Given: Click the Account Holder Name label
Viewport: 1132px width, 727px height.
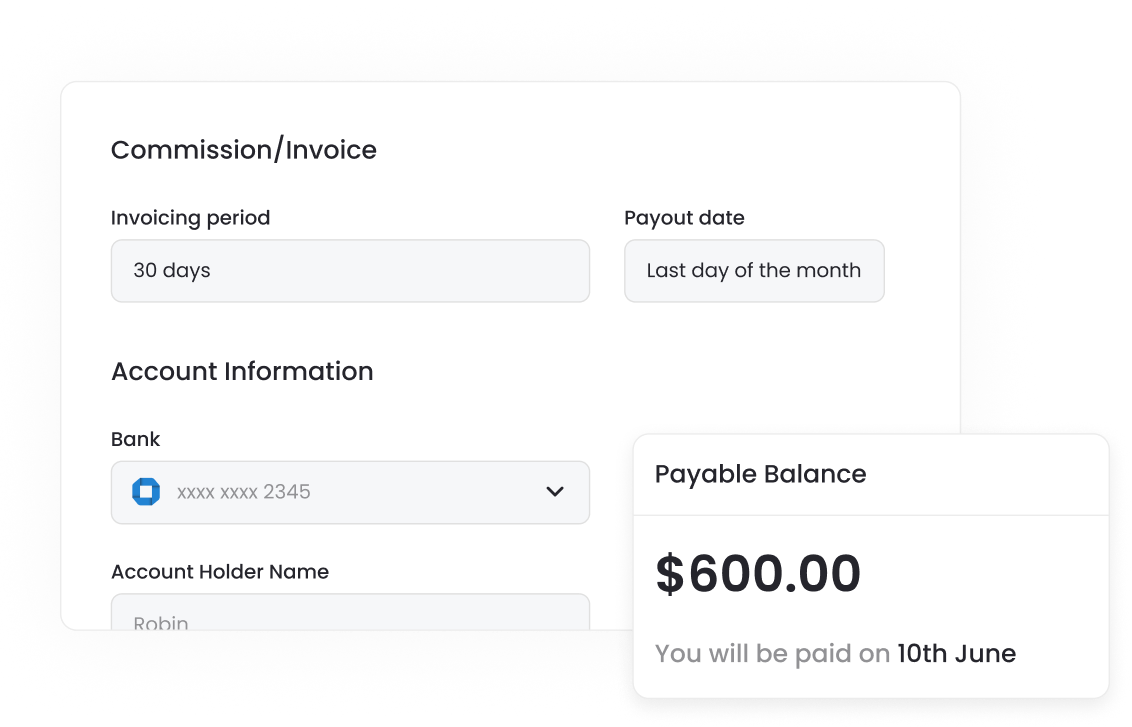Looking at the screenshot, I should tap(220, 572).
